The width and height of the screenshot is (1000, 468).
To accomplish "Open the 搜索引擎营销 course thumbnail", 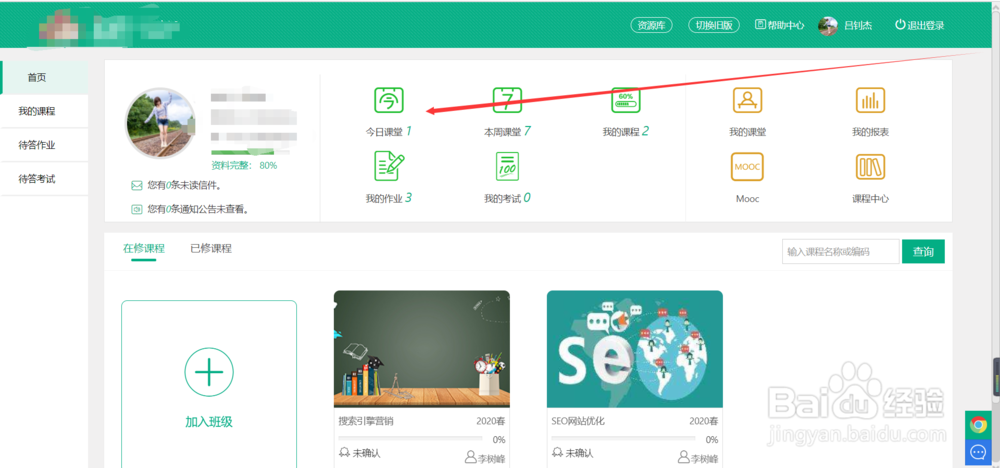I will [x=422, y=349].
